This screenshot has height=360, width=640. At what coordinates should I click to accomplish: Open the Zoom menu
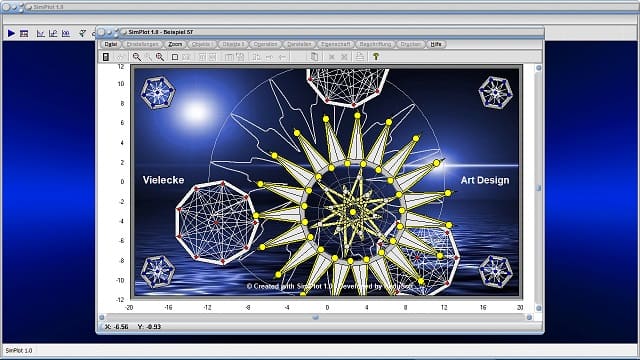pyautogui.click(x=175, y=44)
